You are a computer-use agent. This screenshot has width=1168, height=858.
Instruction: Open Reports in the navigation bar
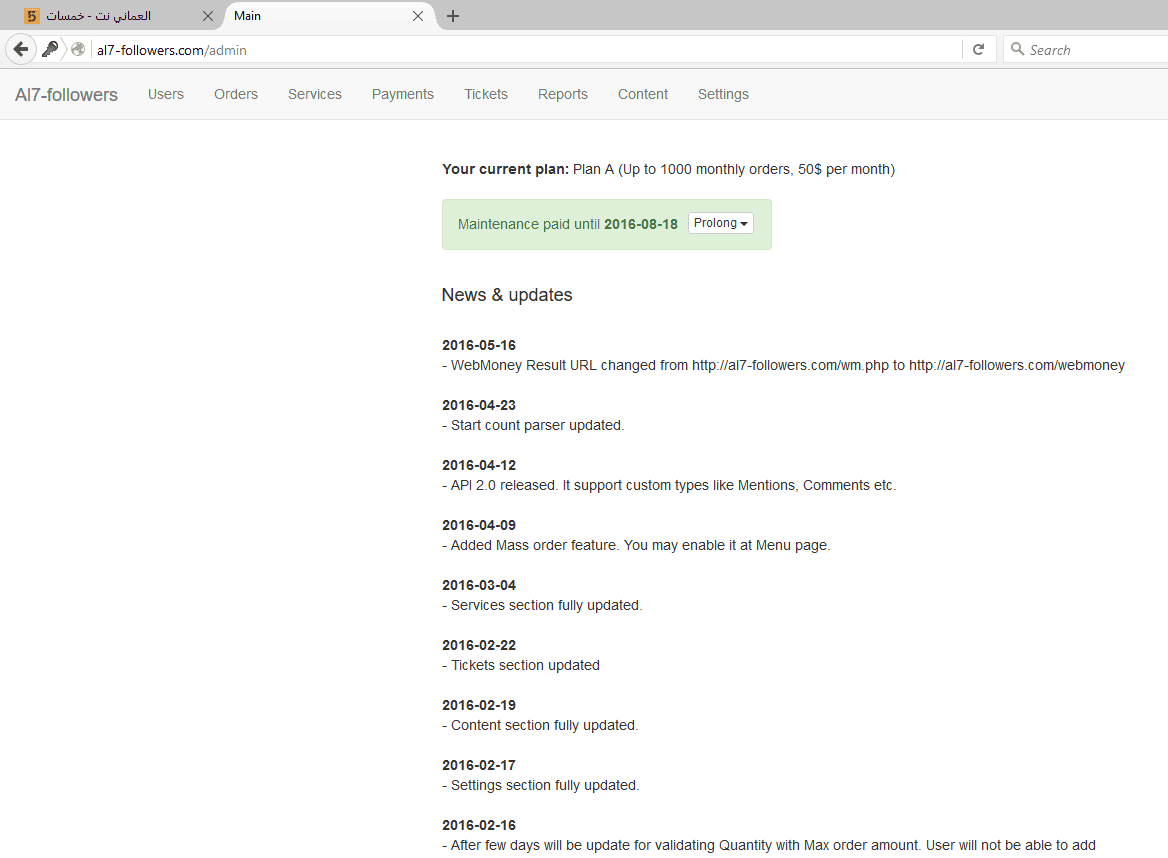tap(563, 95)
